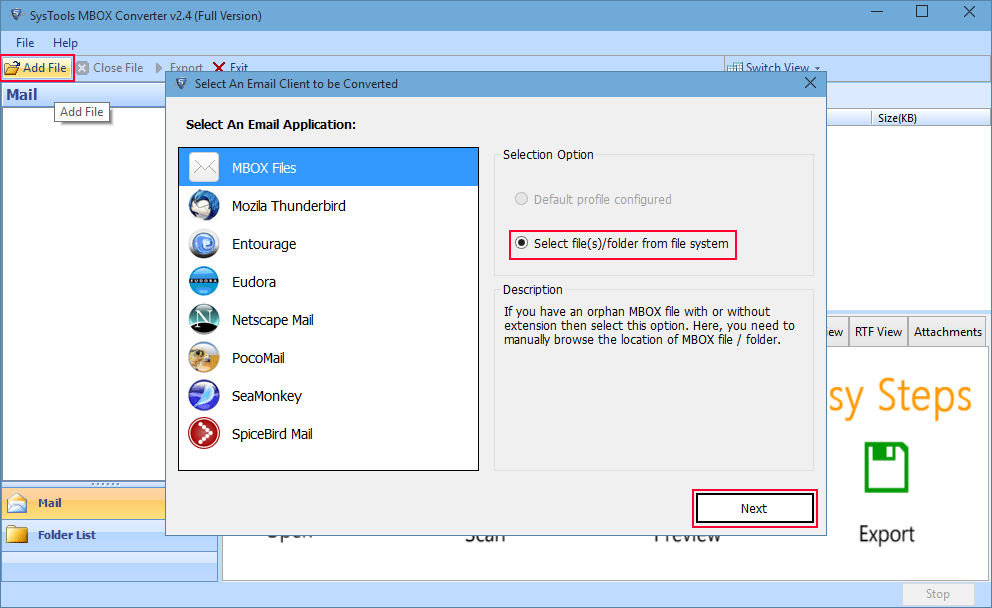Choose the Eudora icon
The height and width of the screenshot is (608, 992).
(x=204, y=282)
